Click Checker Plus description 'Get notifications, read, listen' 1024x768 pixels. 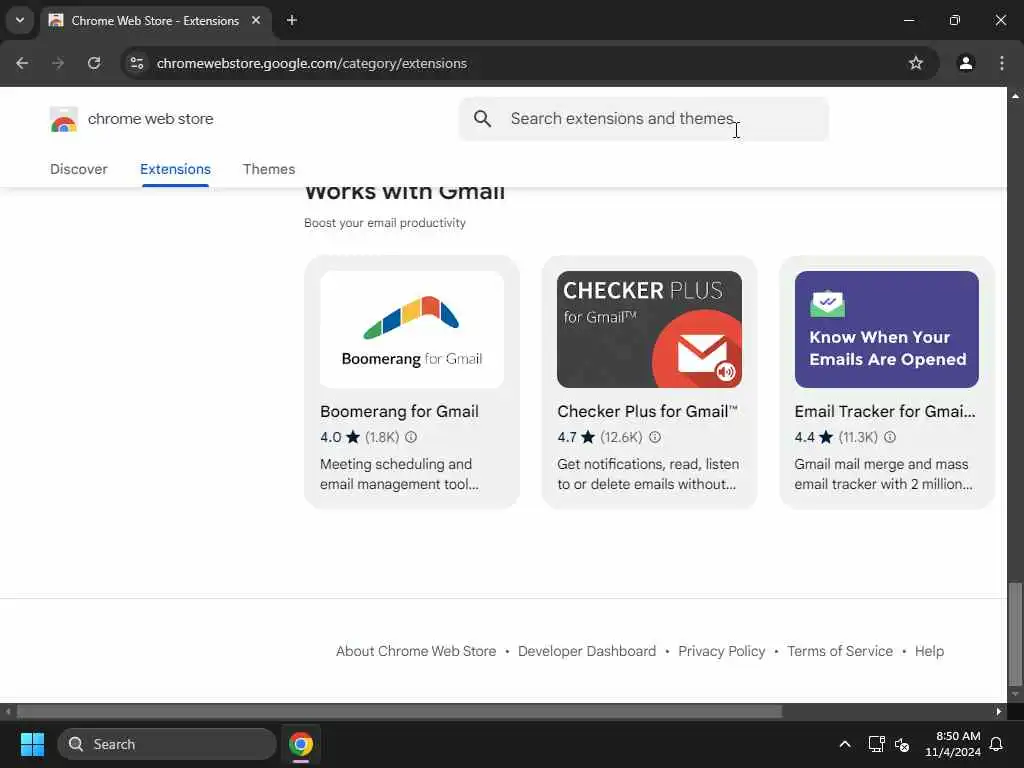648,474
